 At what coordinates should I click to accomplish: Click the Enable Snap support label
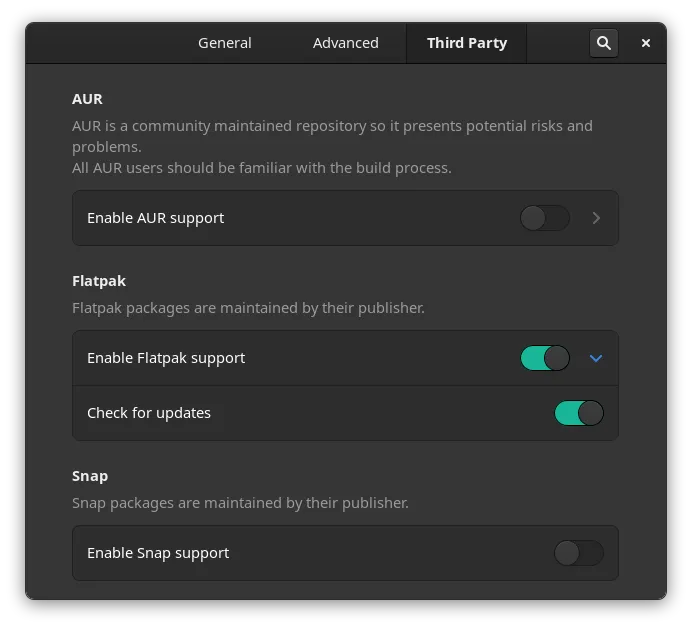[x=158, y=553]
